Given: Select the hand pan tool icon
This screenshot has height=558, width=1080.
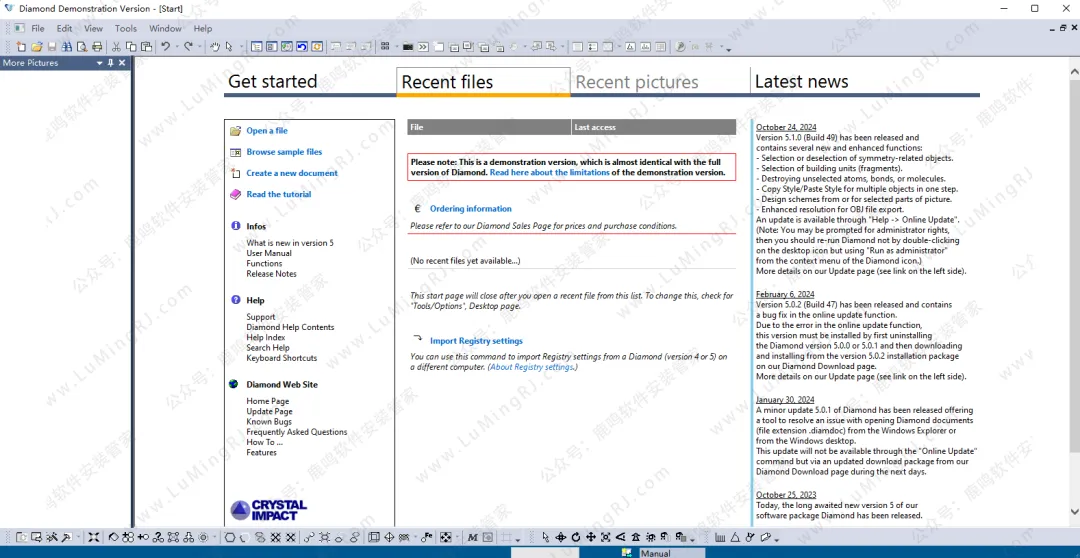Looking at the screenshot, I should tap(214, 47).
